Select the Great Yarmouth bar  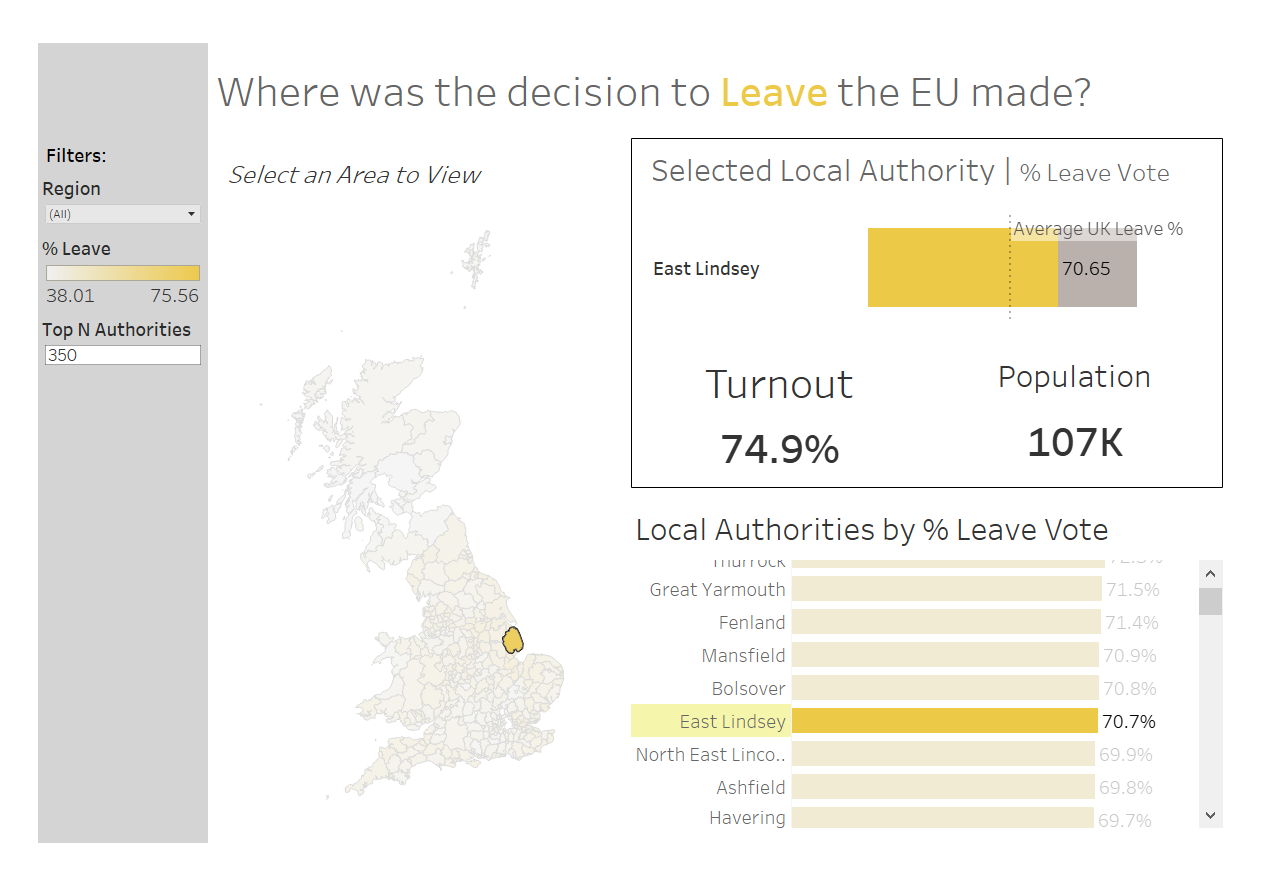pos(945,589)
